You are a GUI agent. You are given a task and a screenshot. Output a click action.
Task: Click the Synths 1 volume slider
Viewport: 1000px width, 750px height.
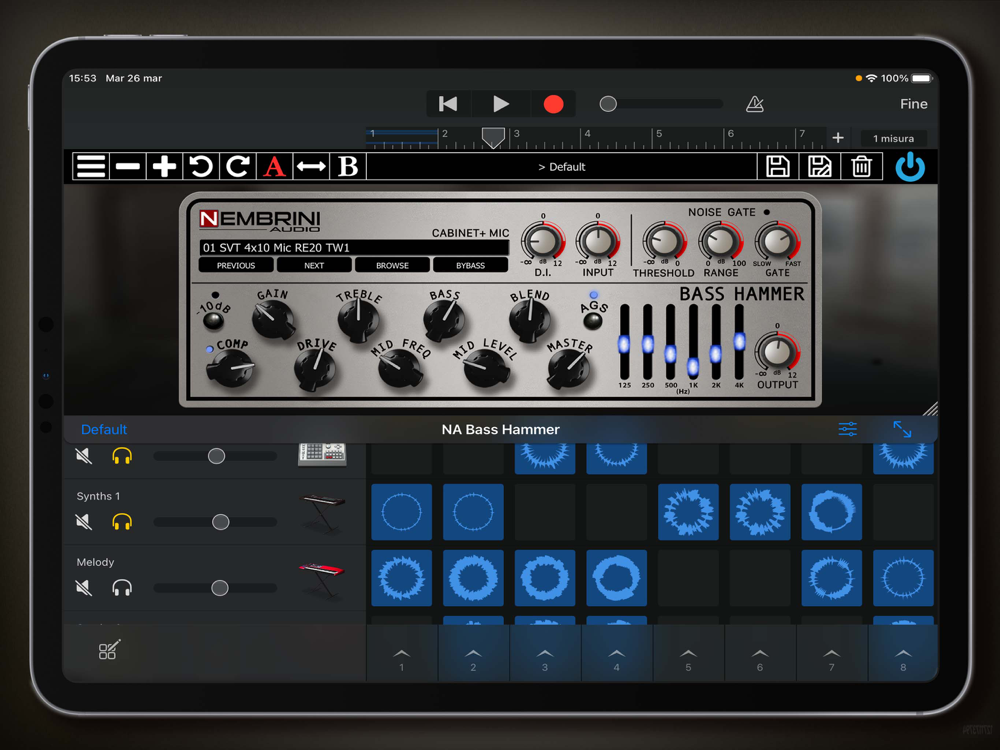215,522
